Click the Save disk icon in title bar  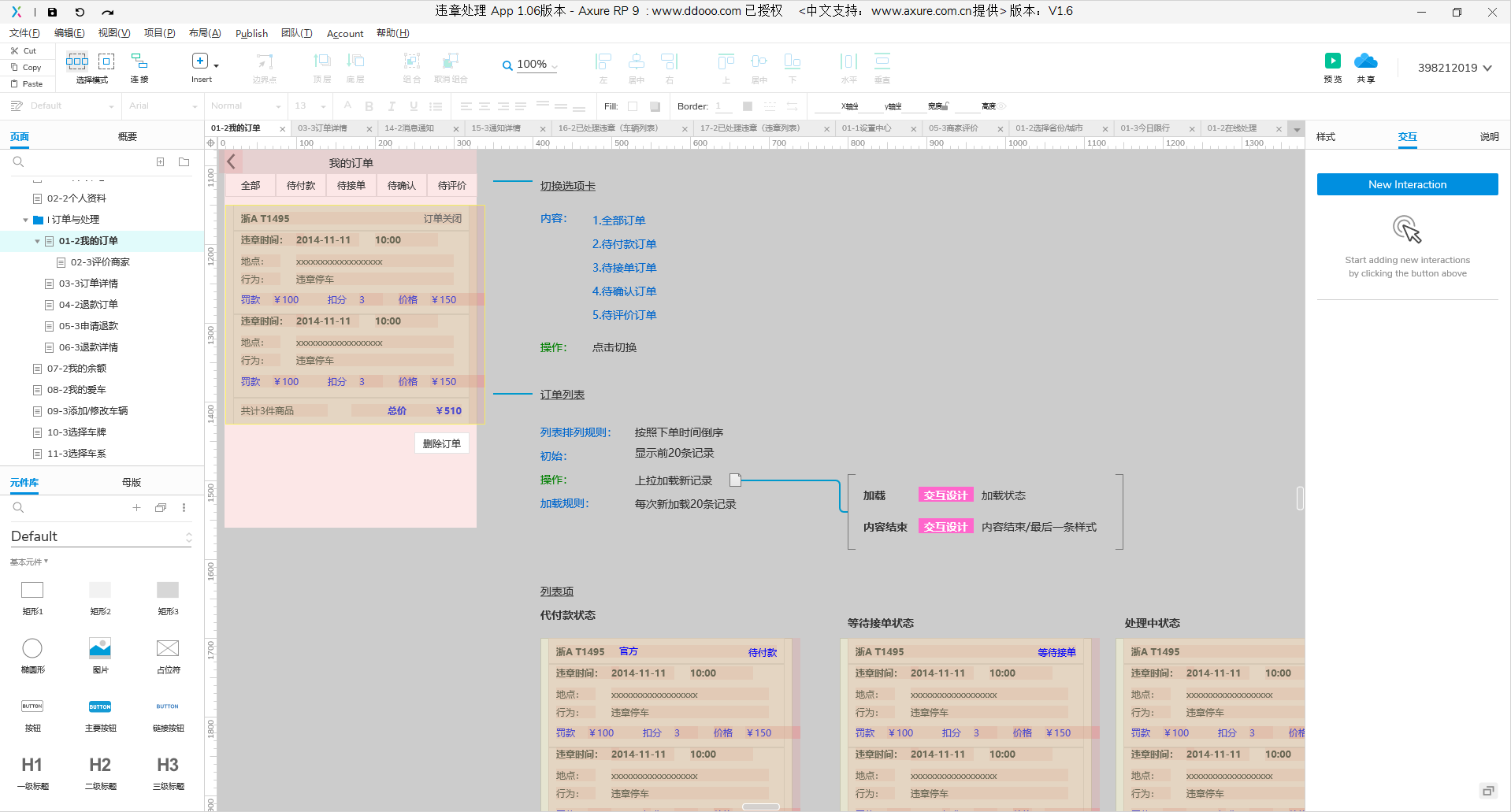pos(52,12)
